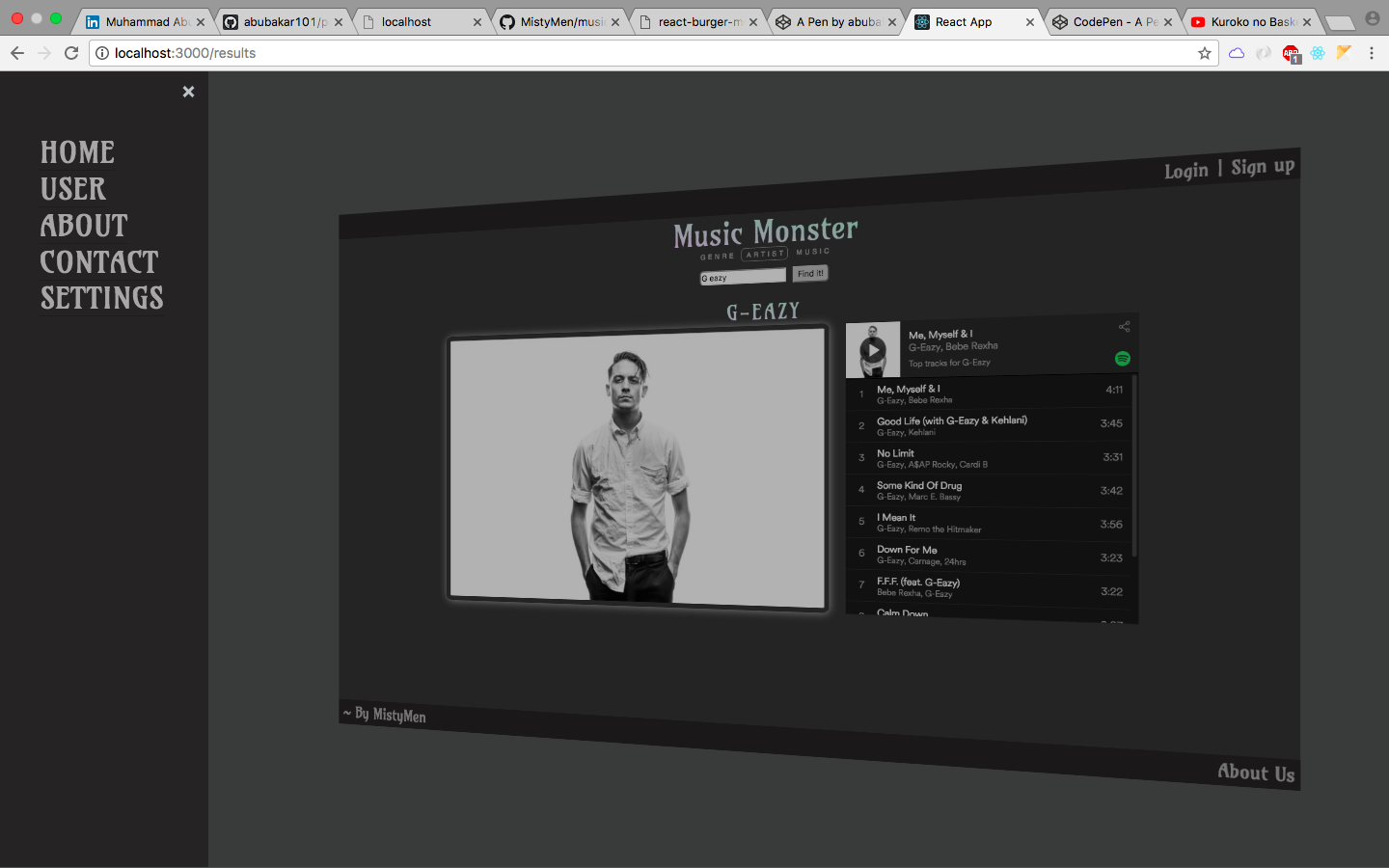Open the ABOUT menu item
This screenshot has height=868, width=1389.
[x=84, y=226]
